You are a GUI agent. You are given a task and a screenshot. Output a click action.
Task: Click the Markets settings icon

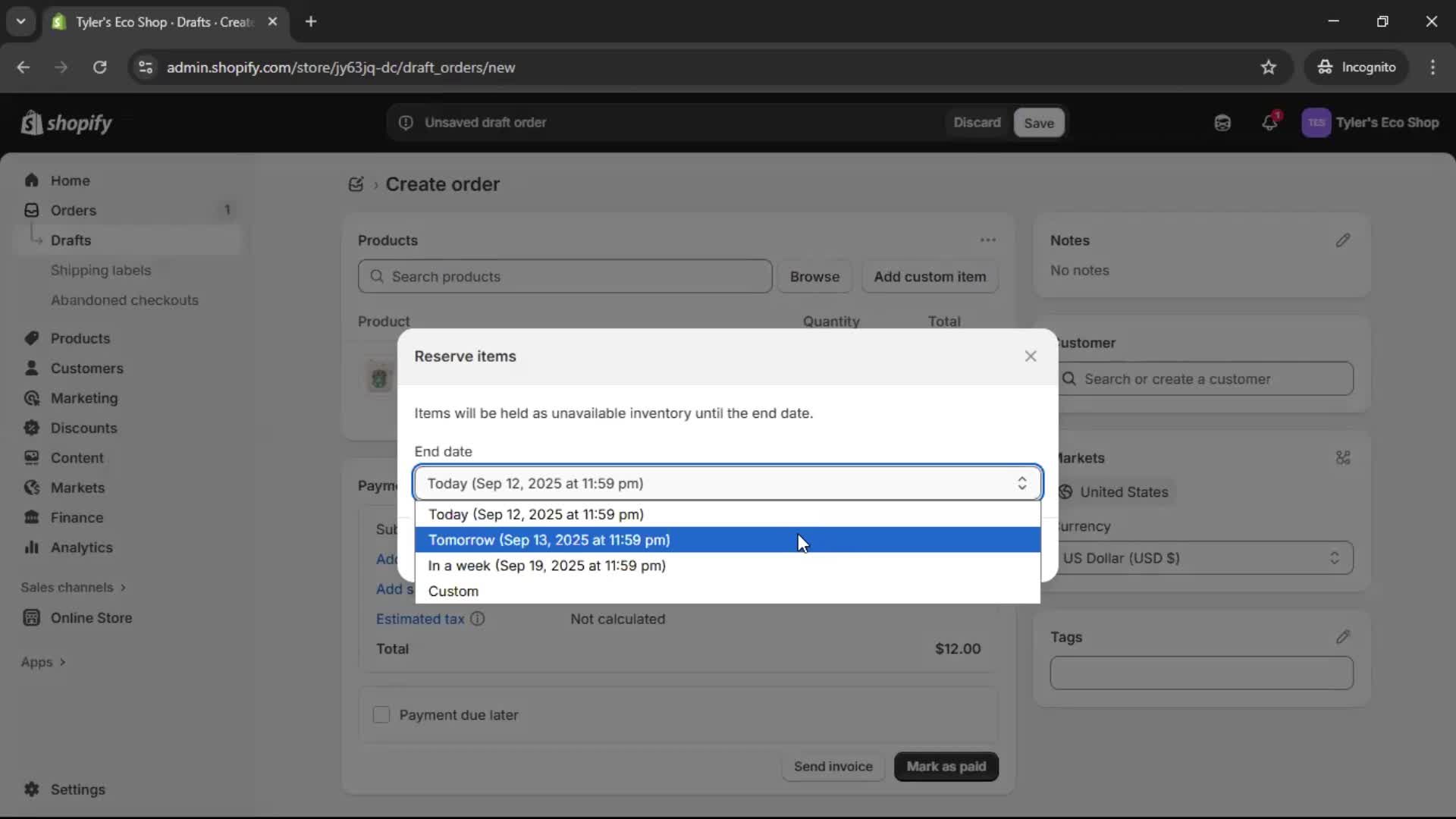1342,458
